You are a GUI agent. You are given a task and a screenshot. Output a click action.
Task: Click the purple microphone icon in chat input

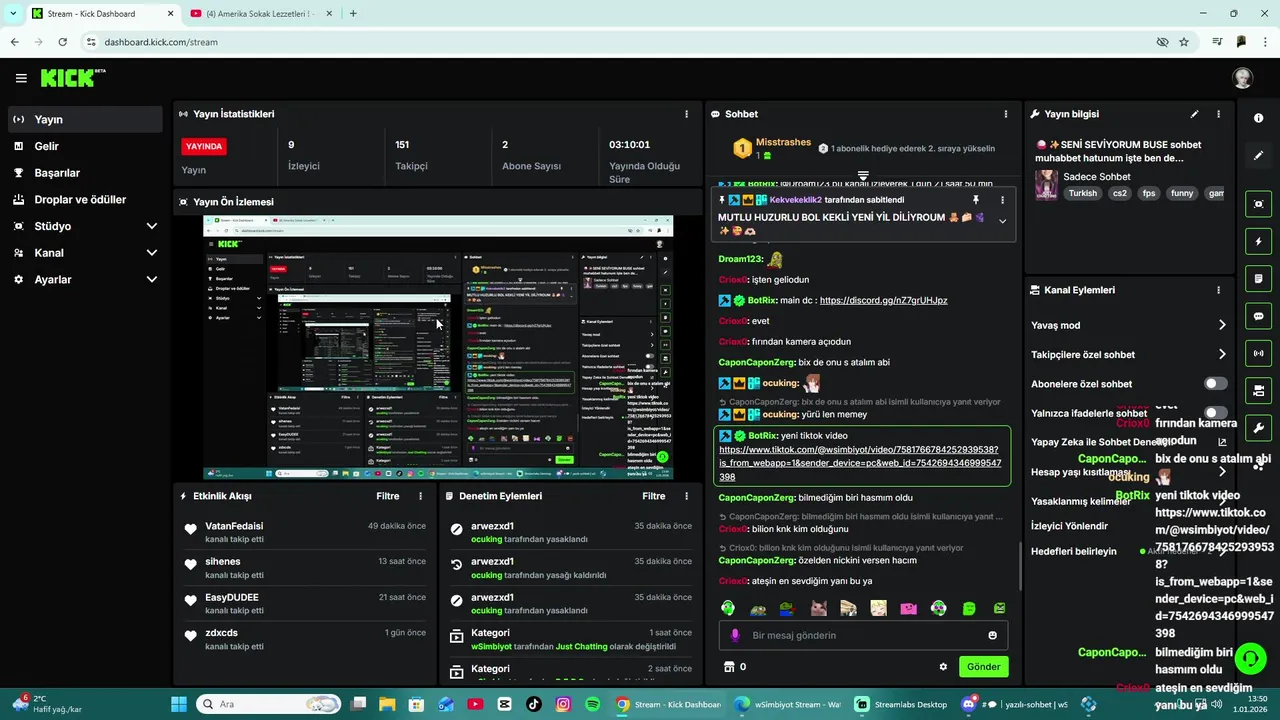pos(735,635)
